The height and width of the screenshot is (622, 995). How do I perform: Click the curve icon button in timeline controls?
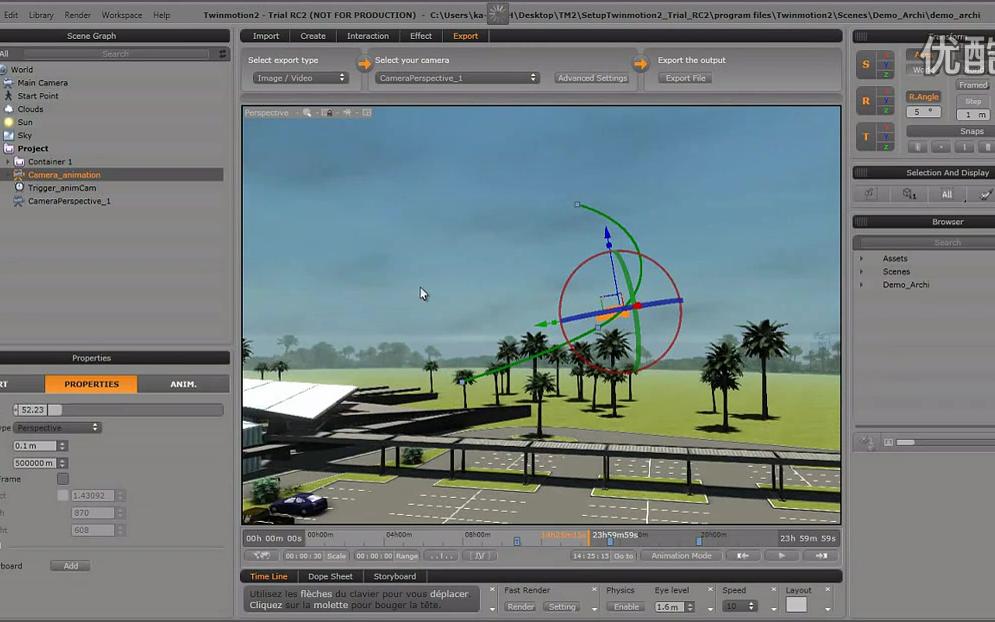pos(480,556)
